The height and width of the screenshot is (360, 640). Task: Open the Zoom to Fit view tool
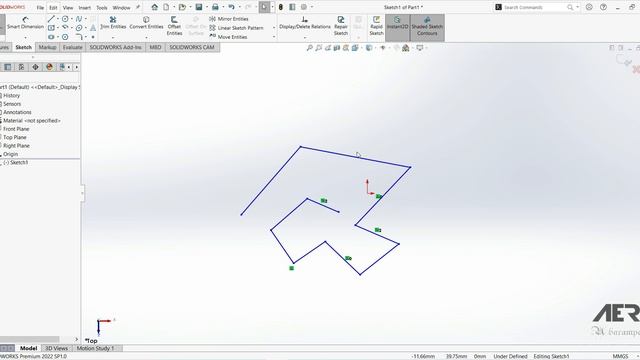click(309, 48)
